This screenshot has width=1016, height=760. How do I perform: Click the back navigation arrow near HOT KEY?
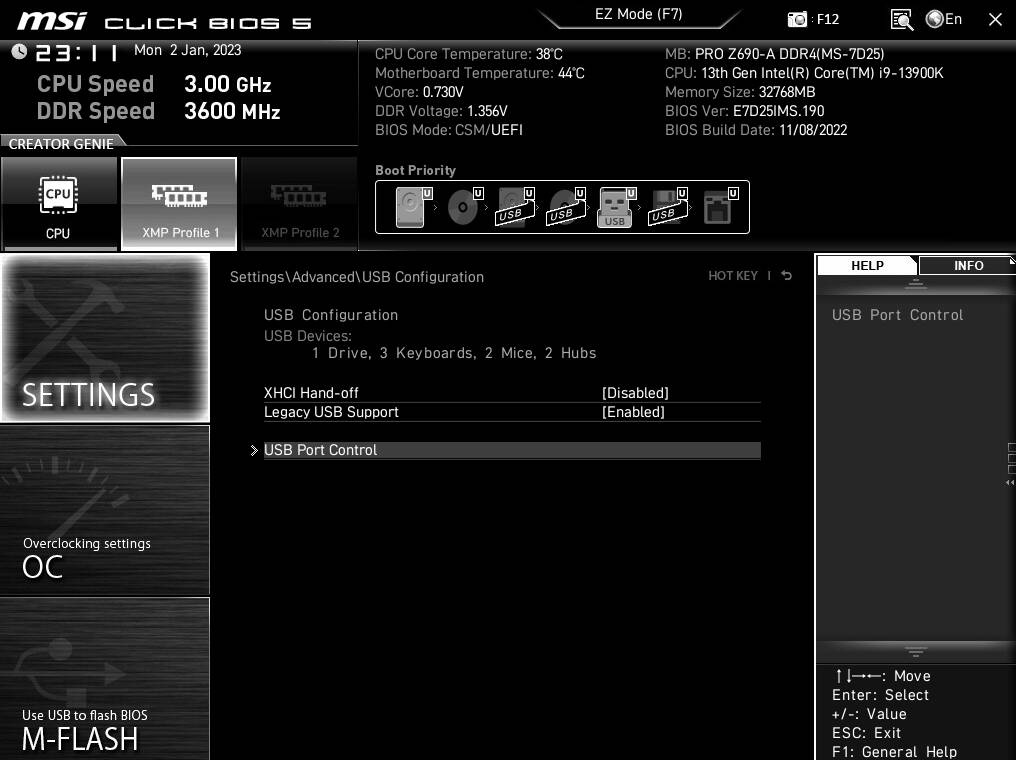point(786,275)
